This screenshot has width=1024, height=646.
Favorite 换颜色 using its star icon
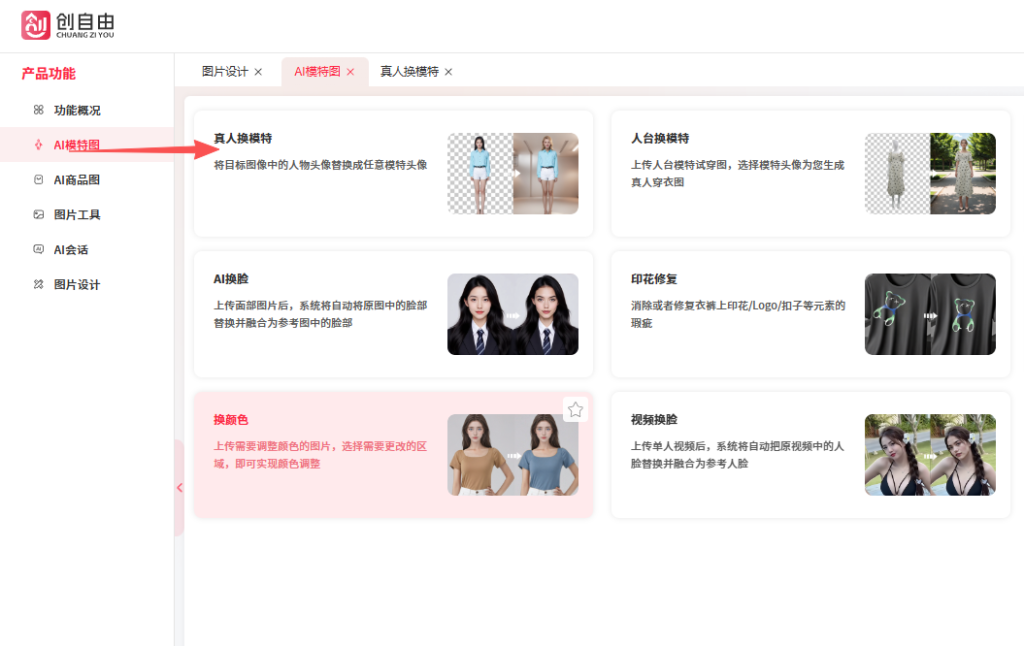pos(575,409)
